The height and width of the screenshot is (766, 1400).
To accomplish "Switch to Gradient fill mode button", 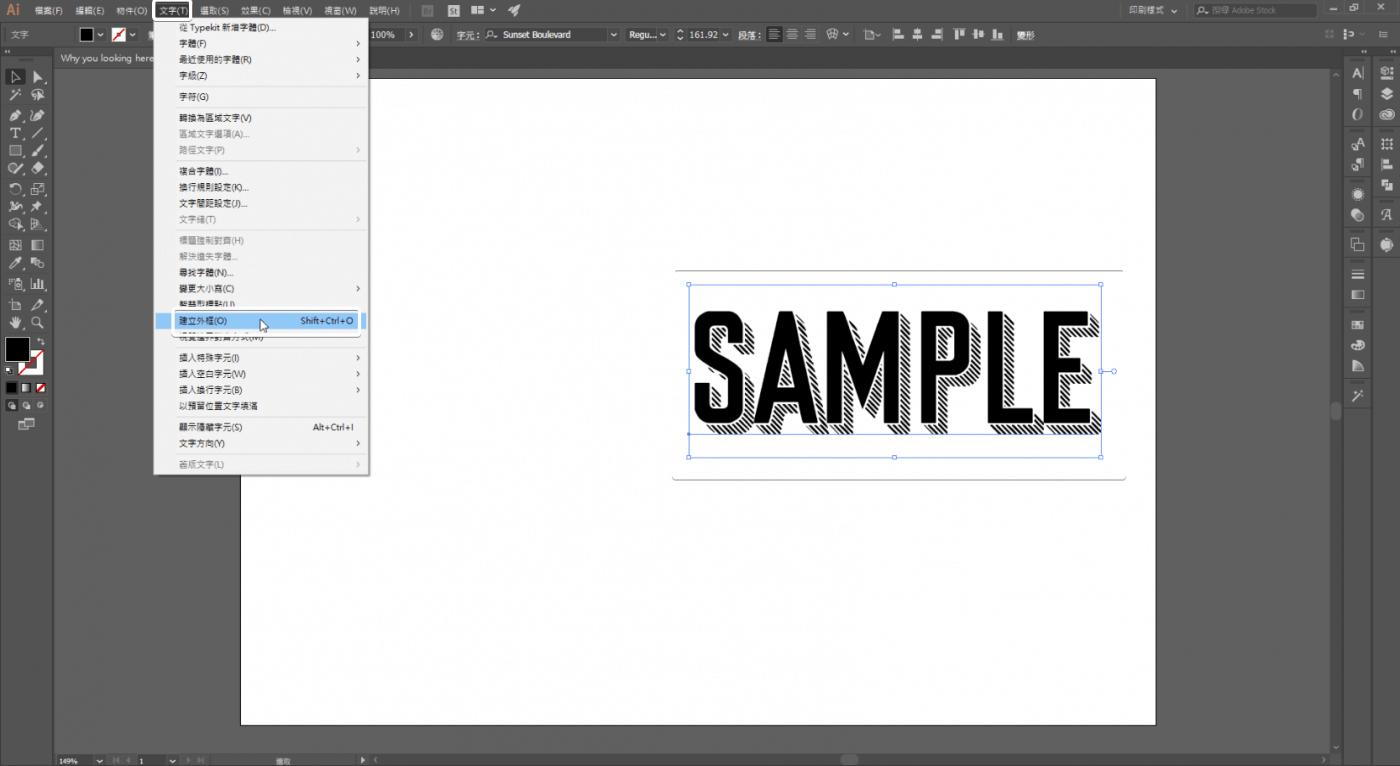I will (x=26, y=388).
